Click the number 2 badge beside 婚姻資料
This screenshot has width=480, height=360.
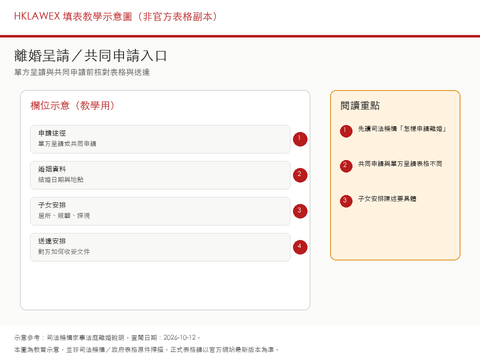tap(300, 175)
